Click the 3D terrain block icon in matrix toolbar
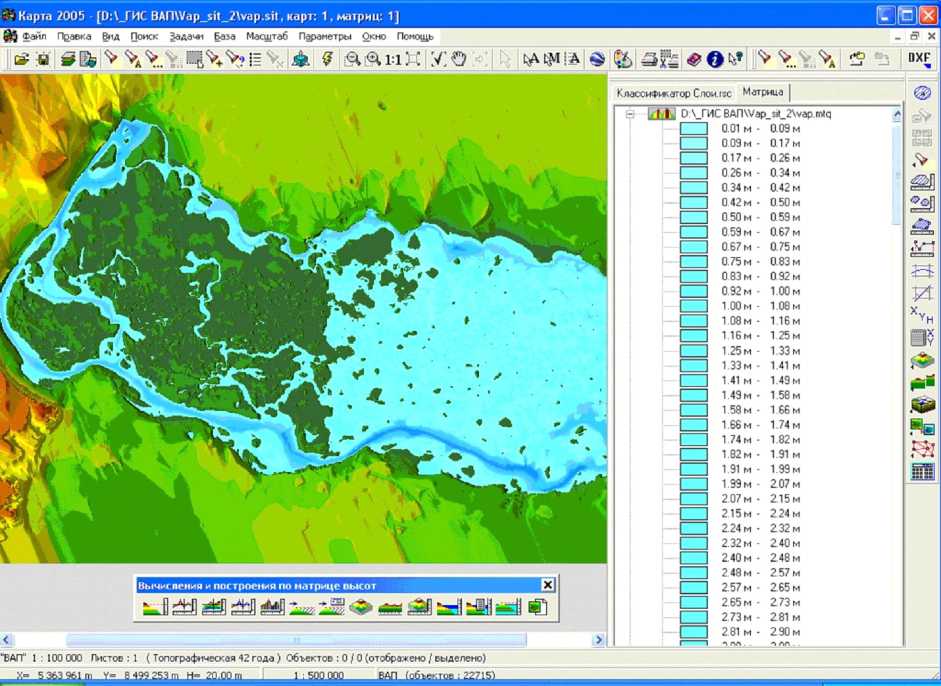The height and width of the screenshot is (686, 941). pyautogui.click(x=360, y=606)
